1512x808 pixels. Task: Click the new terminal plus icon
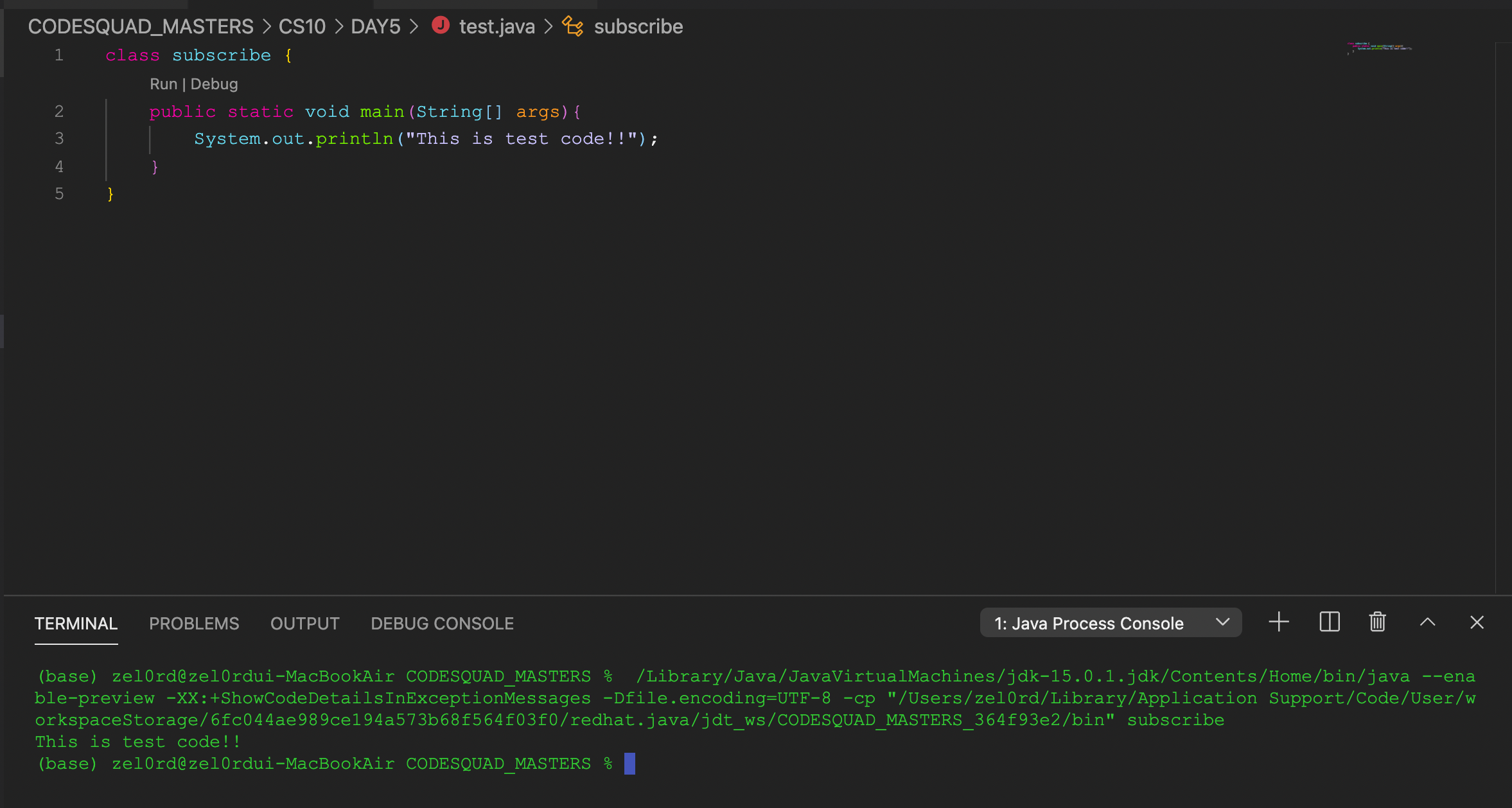coord(1278,622)
